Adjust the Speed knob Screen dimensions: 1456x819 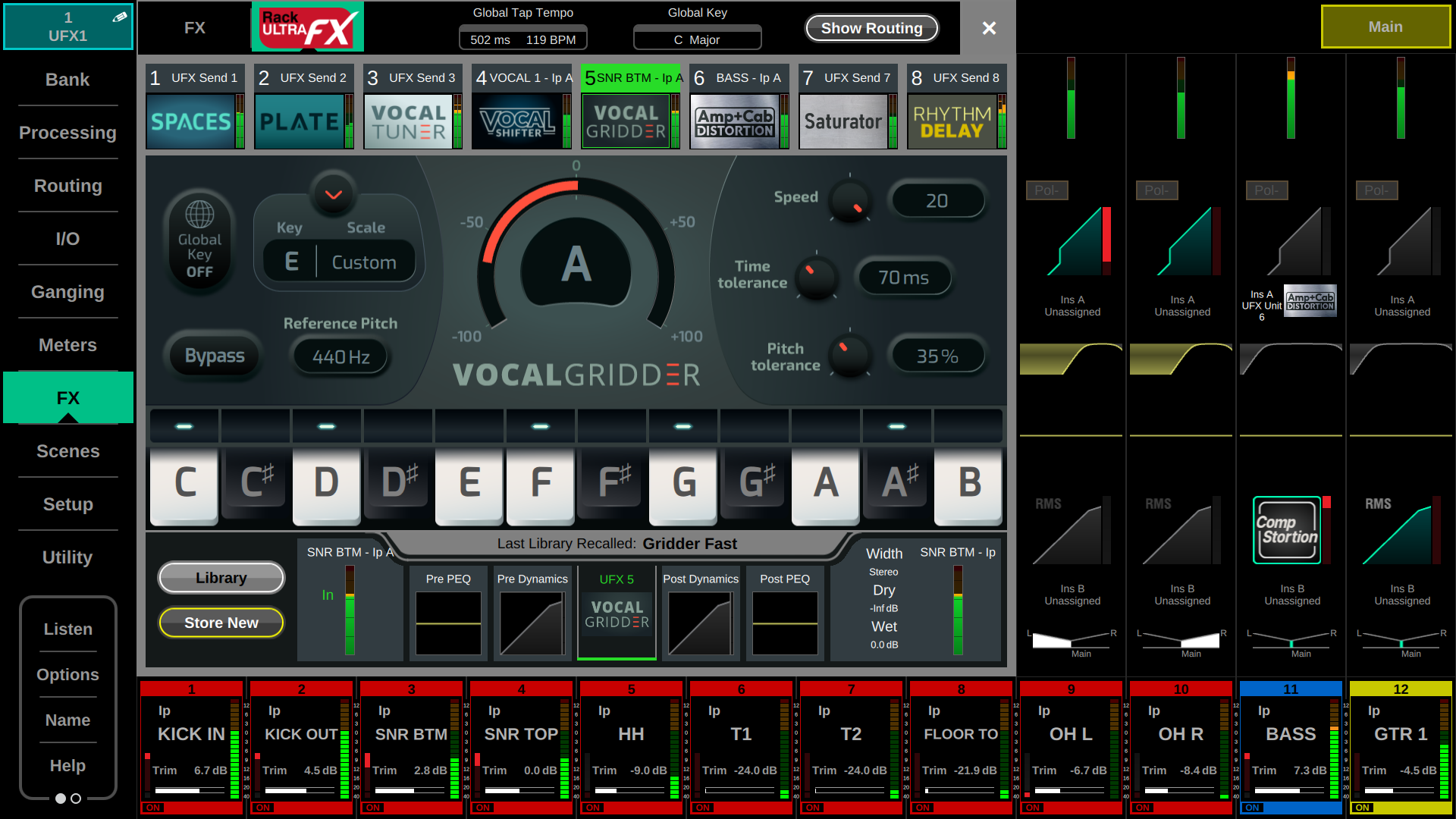(849, 201)
